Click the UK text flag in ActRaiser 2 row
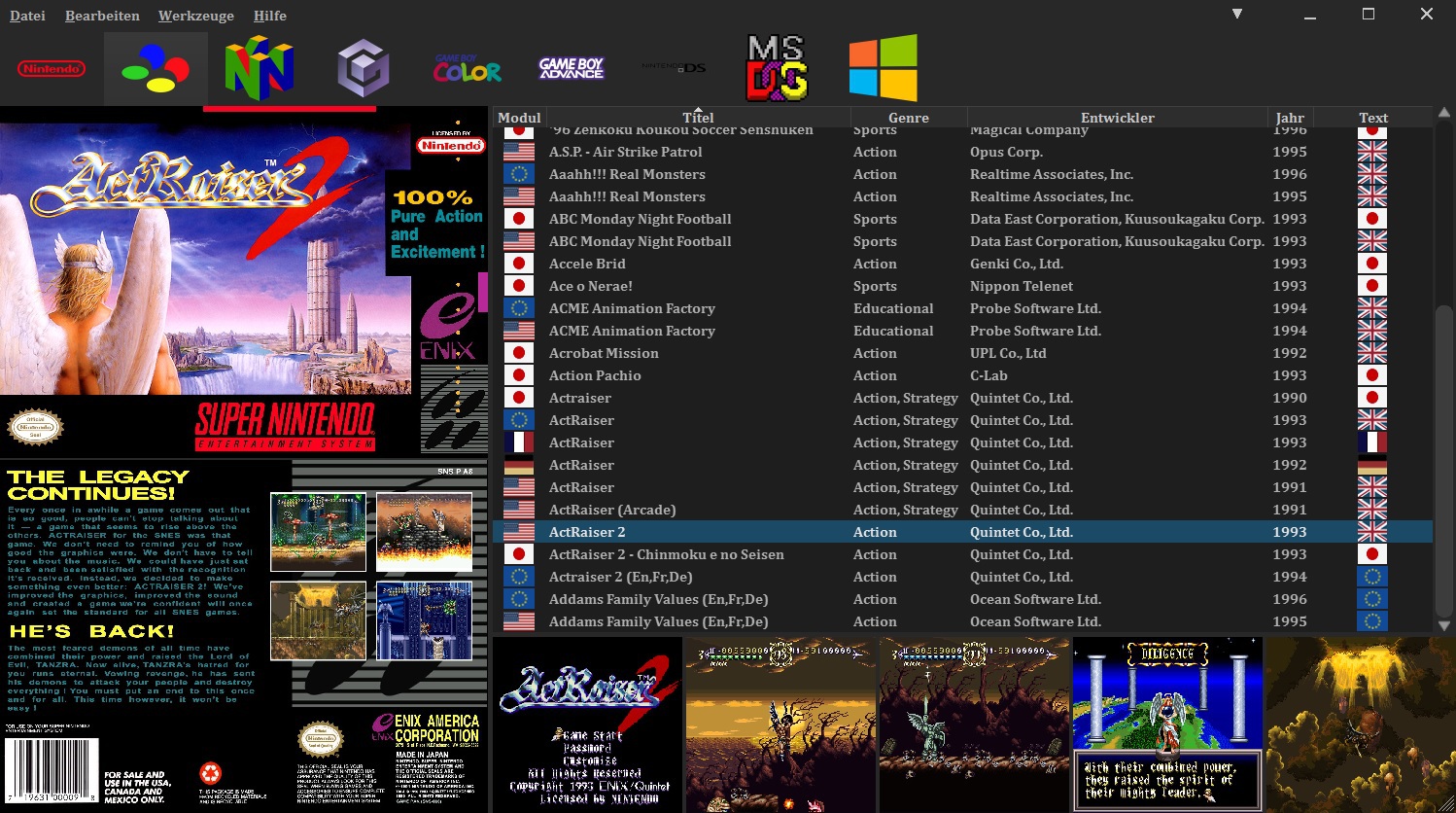Image resolution: width=1456 pixels, height=813 pixels. pyautogui.click(x=1372, y=532)
